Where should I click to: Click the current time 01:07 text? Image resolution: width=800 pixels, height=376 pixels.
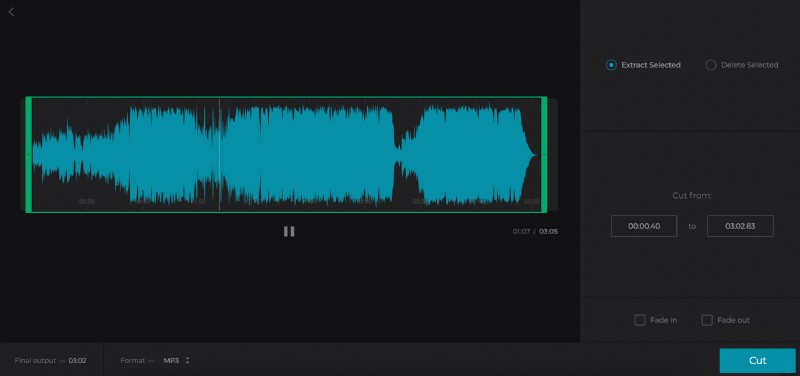(521, 232)
